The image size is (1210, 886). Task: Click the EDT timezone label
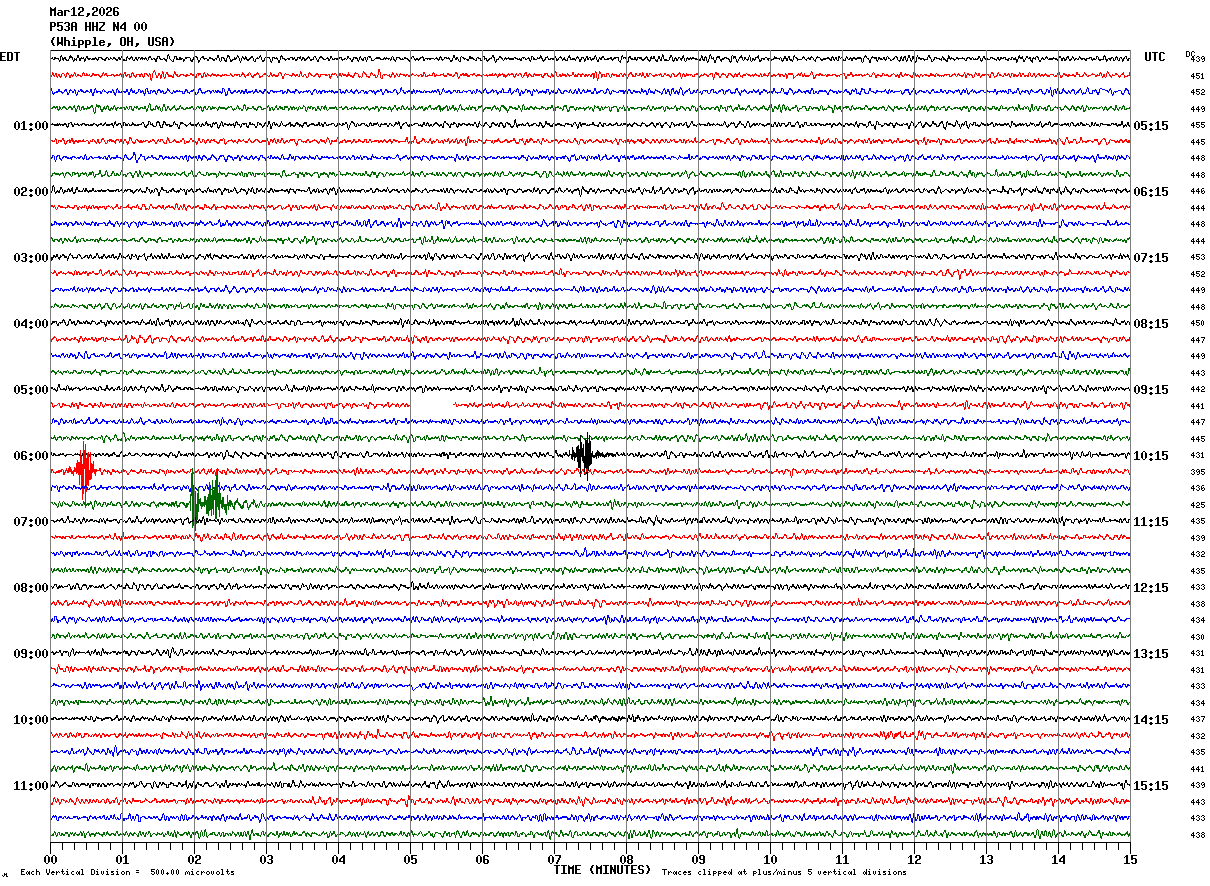click(10, 57)
